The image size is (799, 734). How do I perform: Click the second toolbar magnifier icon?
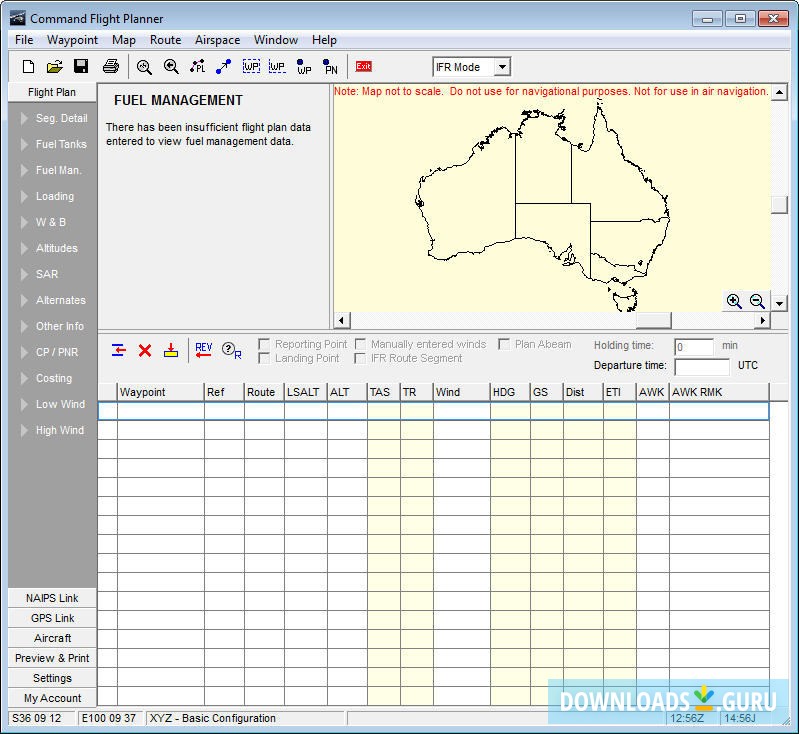click(171, 67)
